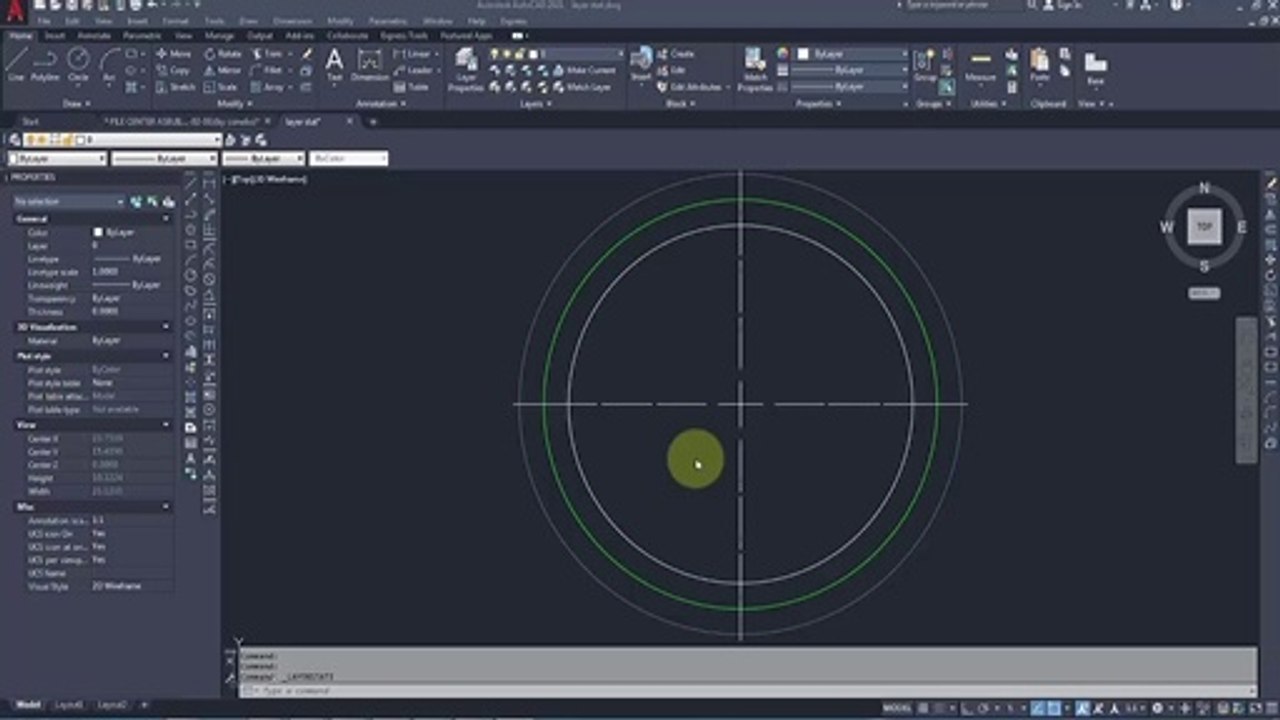The width and height of the screenshot is (1280, 720).
Task: Click the Mirror tool
Action: tap(224, 70)
